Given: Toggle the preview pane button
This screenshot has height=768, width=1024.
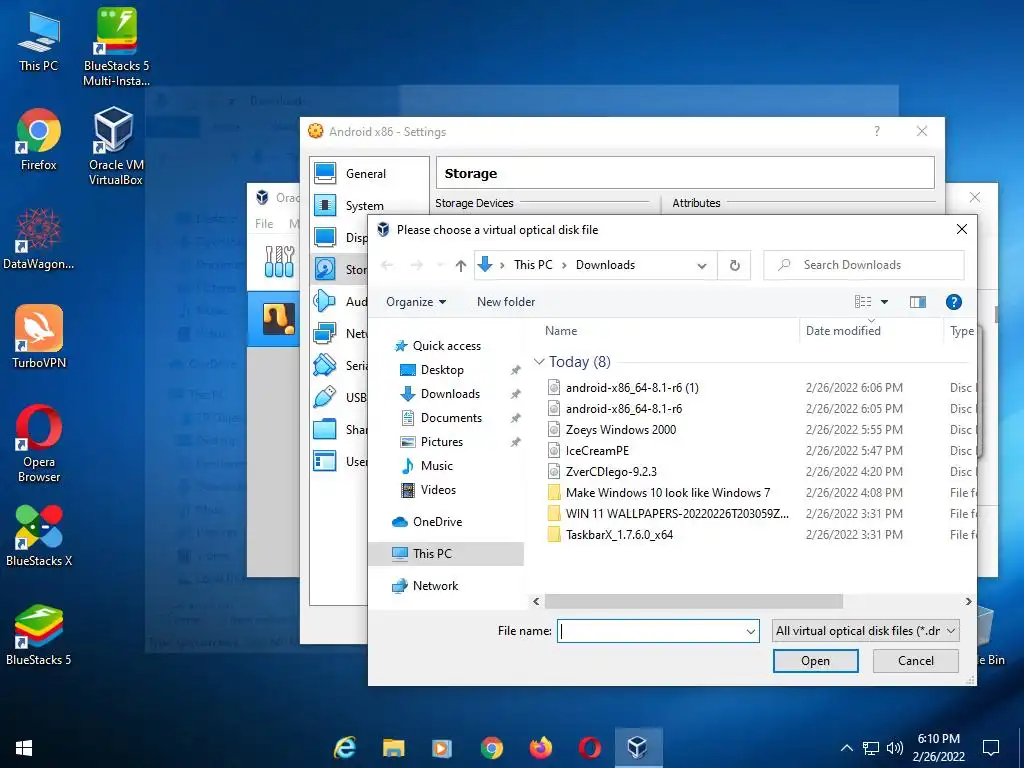Looking at the screenshot, I should (x=918, y=302).
